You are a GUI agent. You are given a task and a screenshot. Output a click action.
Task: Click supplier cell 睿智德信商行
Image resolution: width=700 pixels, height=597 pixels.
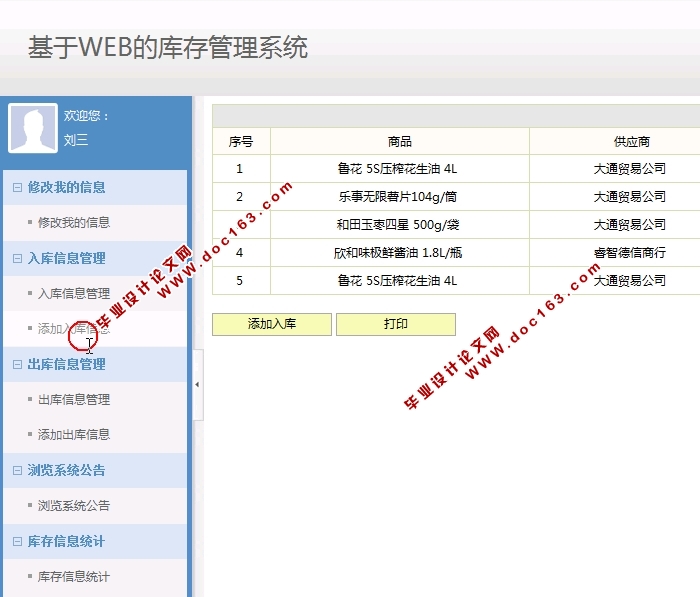coord(630,253)
